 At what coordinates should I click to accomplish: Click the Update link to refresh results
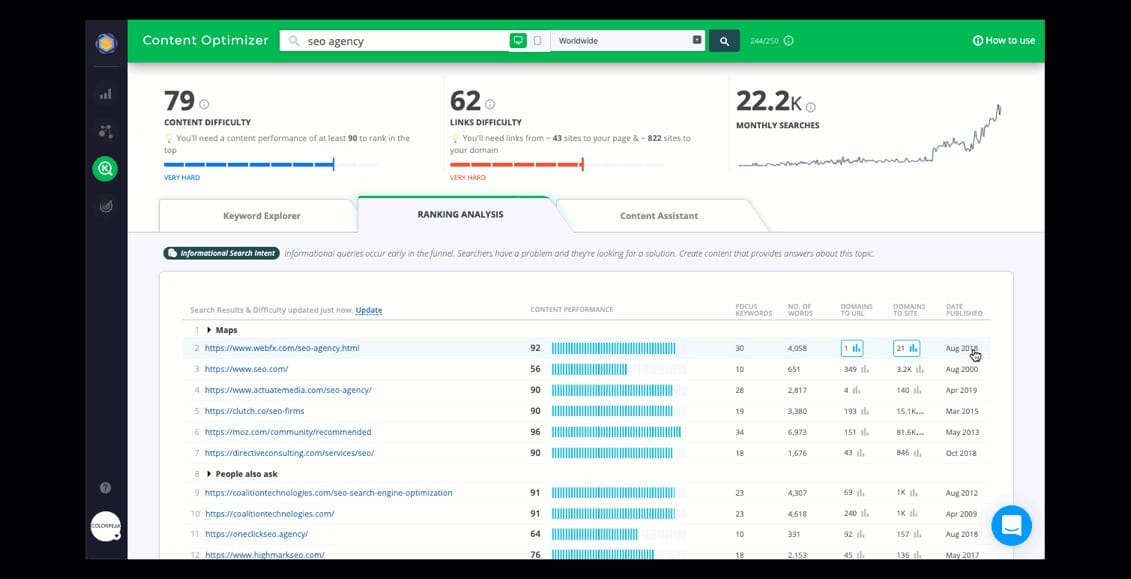tap(368, 310)
